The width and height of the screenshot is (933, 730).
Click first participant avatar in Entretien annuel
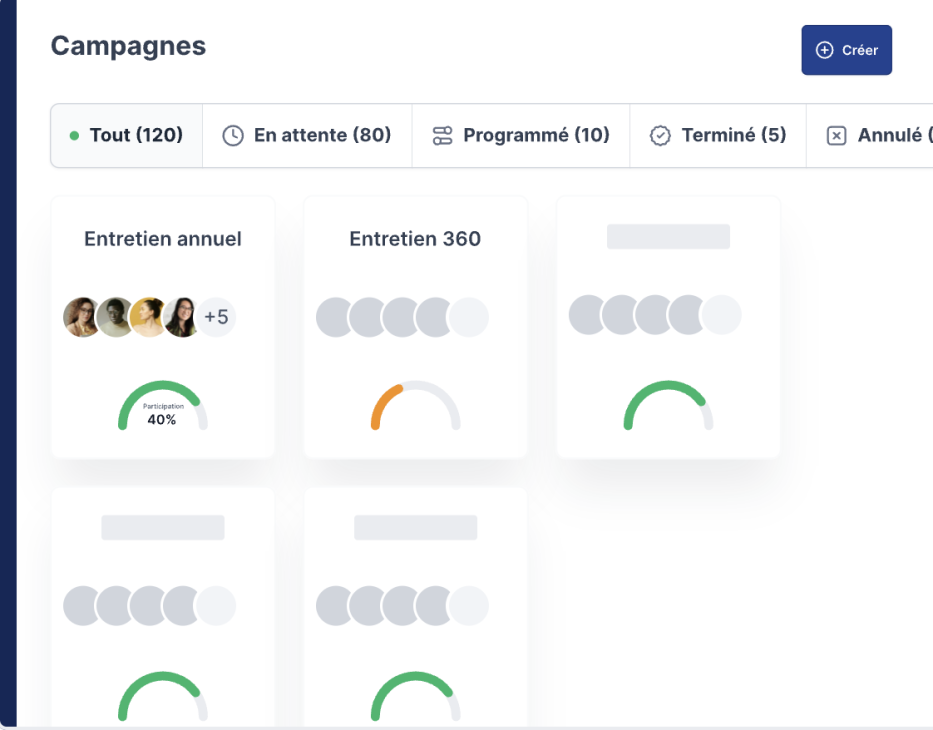[82, 318]
